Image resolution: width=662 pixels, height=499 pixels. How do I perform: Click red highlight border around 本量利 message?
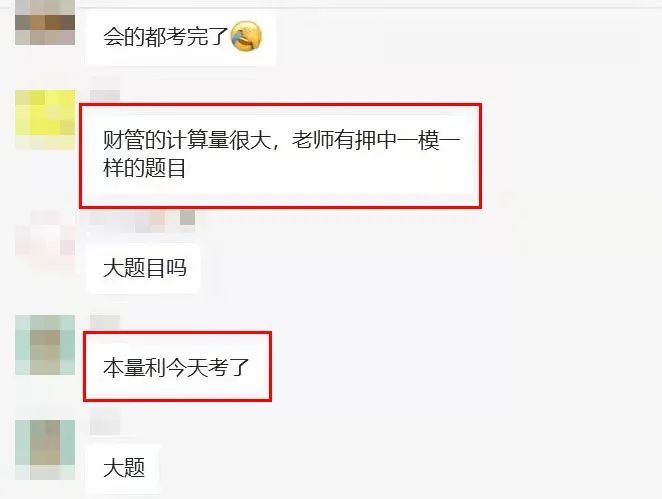tap(177, 333)
